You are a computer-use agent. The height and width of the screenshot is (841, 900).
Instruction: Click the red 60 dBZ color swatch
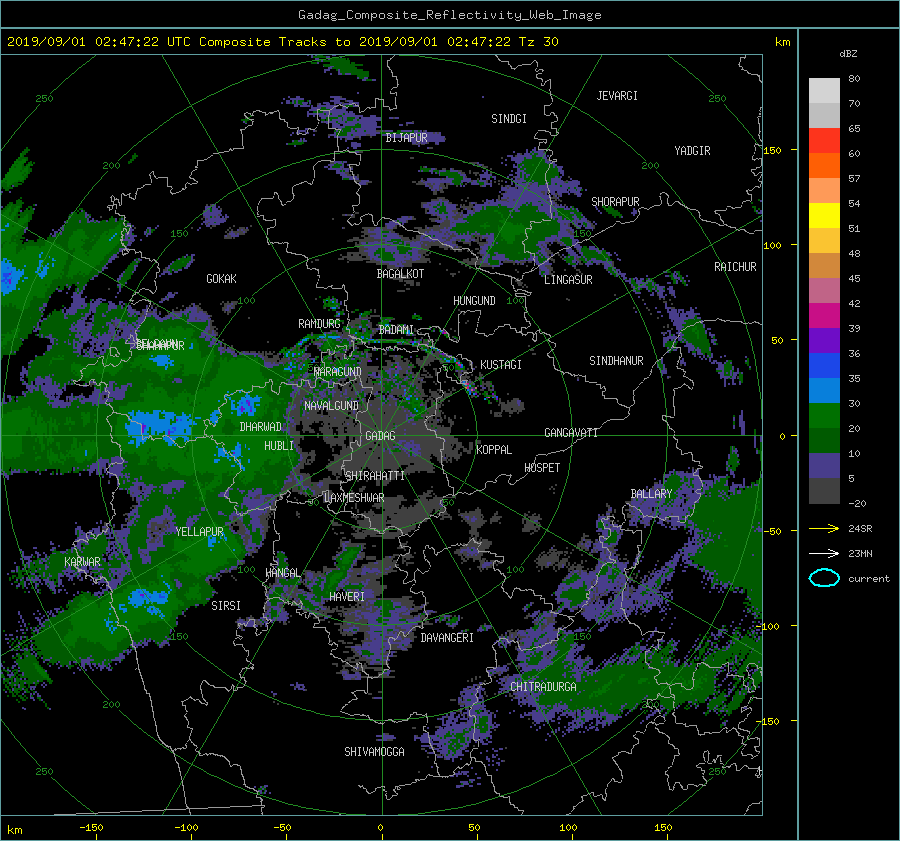point(824,141)
